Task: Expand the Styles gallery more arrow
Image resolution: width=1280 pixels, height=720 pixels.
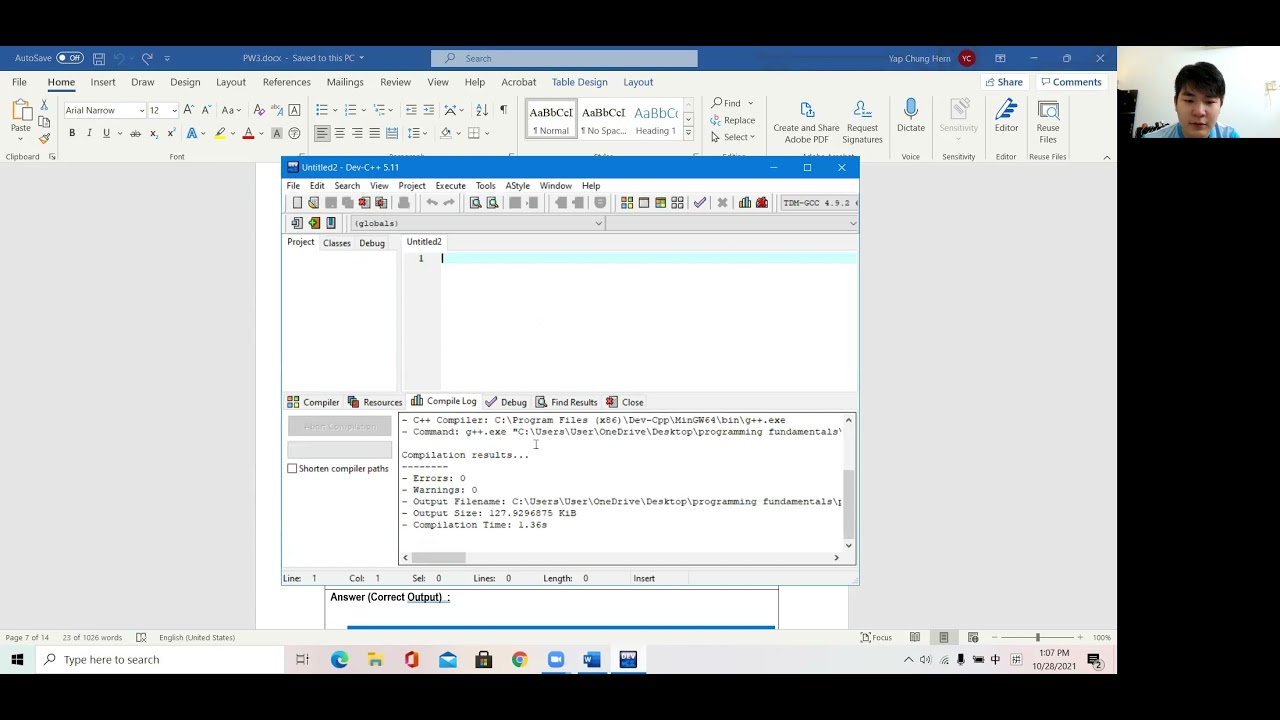Action: [688, 132]
